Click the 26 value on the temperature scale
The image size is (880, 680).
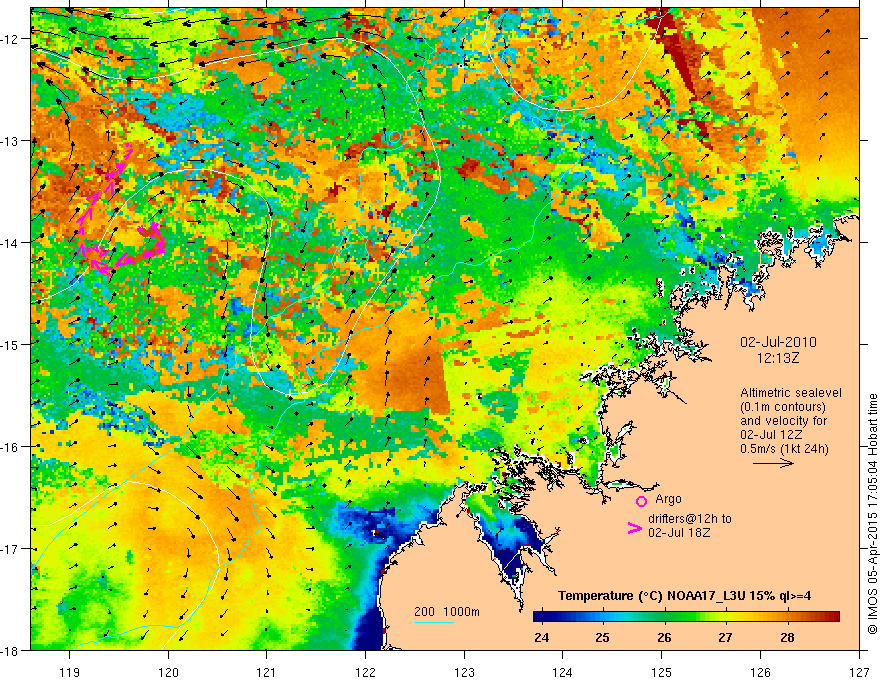(x=664, y=638)
